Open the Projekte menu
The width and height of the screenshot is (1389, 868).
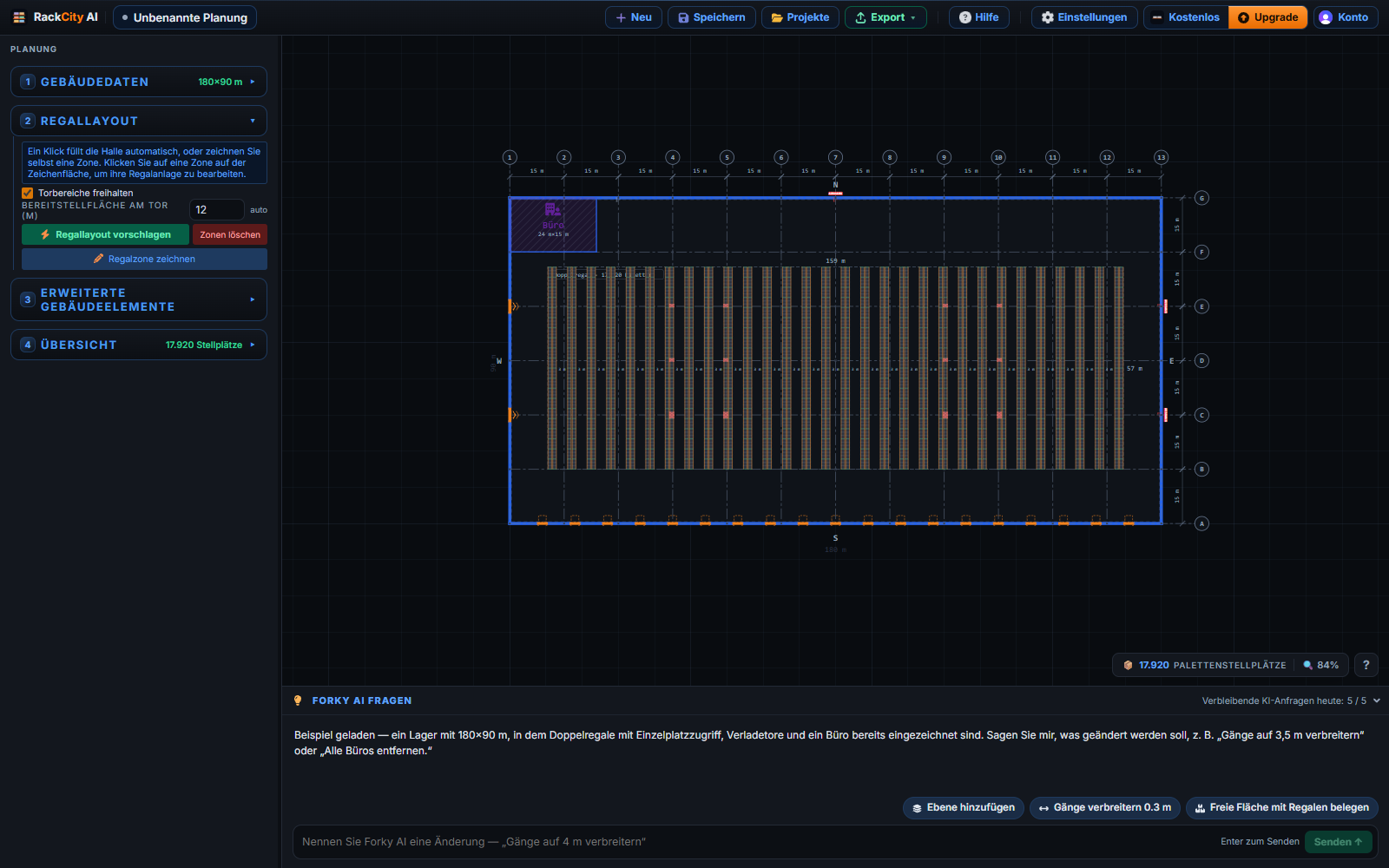click(800, 17)
